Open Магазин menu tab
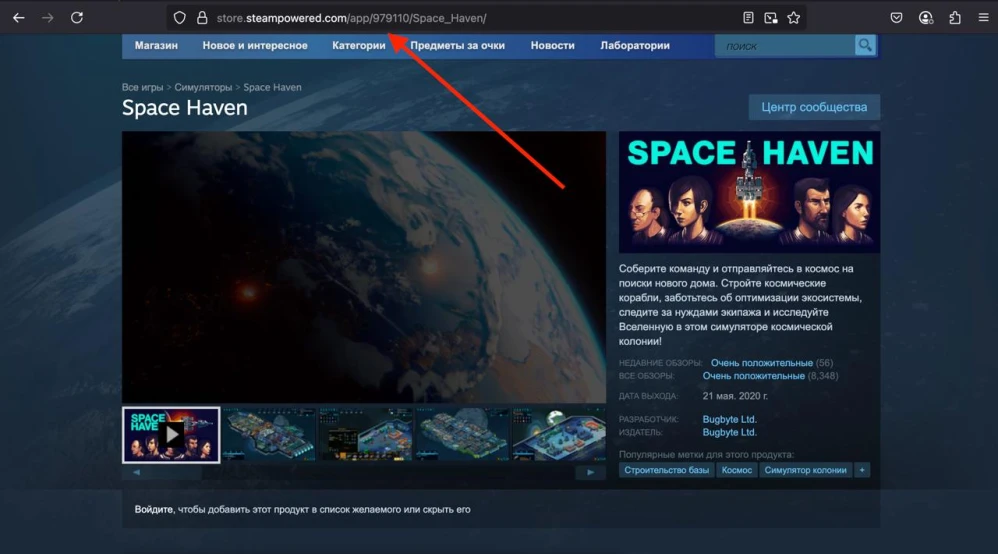Viewport: 998px width, 554px height. [x=156, y=45]
